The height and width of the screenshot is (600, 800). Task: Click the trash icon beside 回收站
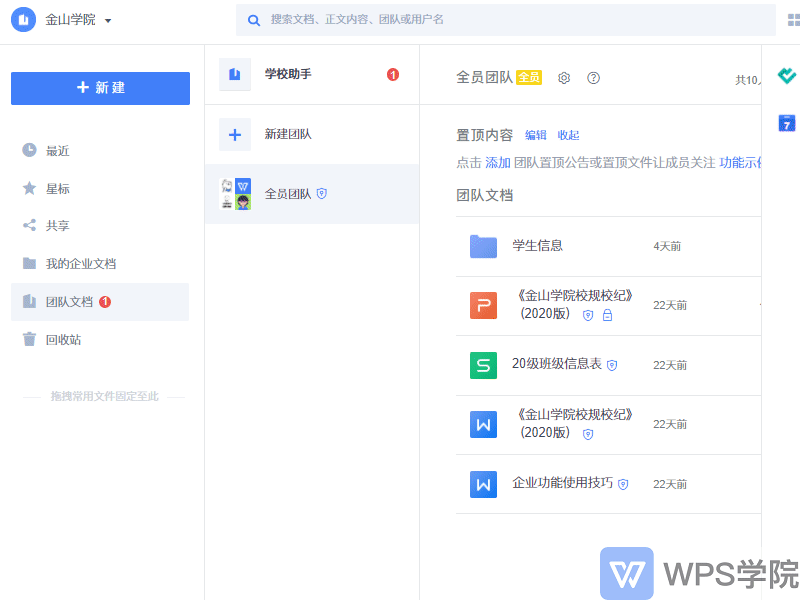[30, 339]
